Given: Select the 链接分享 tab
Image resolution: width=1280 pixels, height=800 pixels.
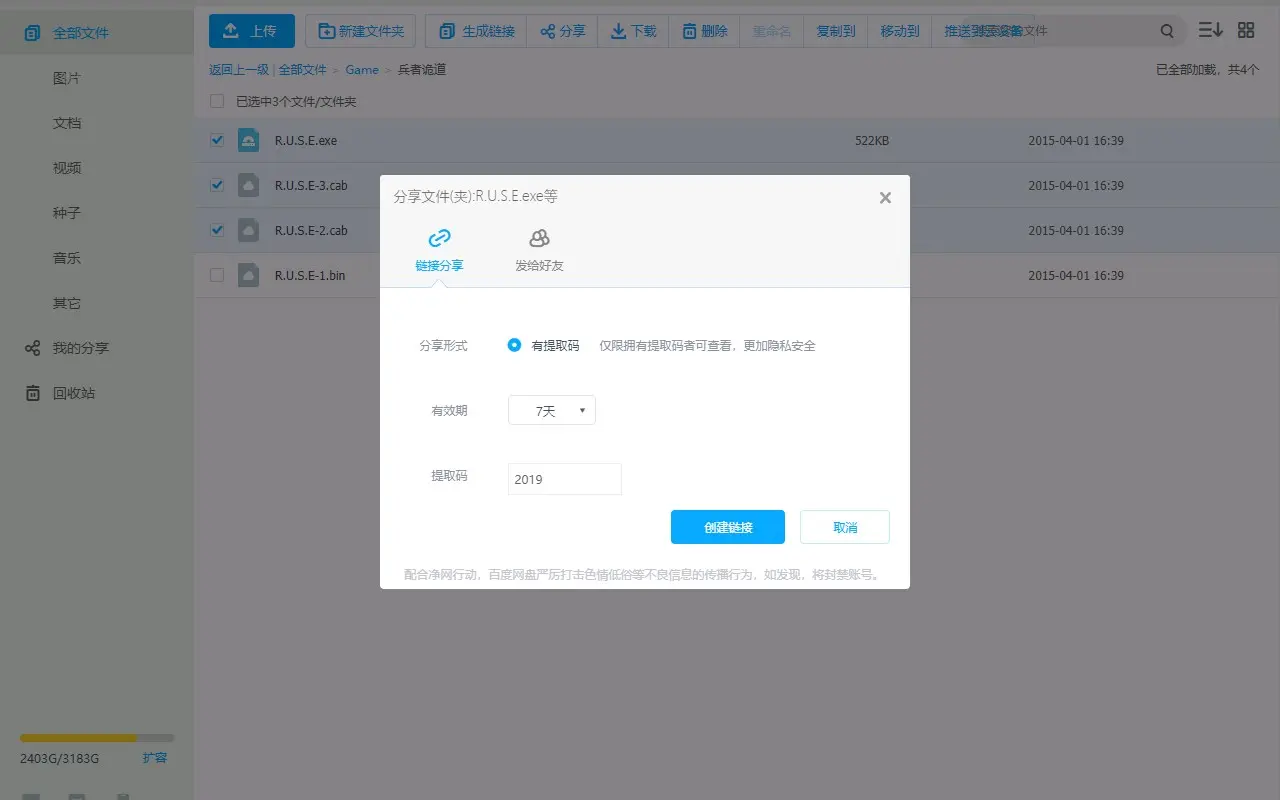Looking at the screenshot, I should 439,248.
